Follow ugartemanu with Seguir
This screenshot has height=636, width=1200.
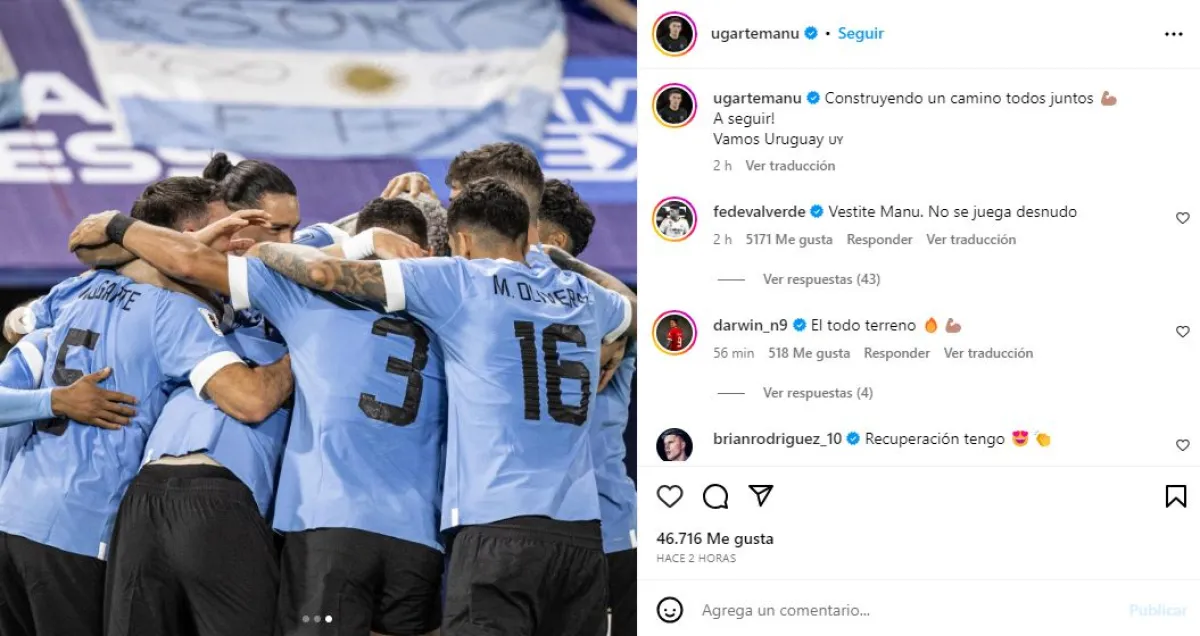[x=860, y=33]
